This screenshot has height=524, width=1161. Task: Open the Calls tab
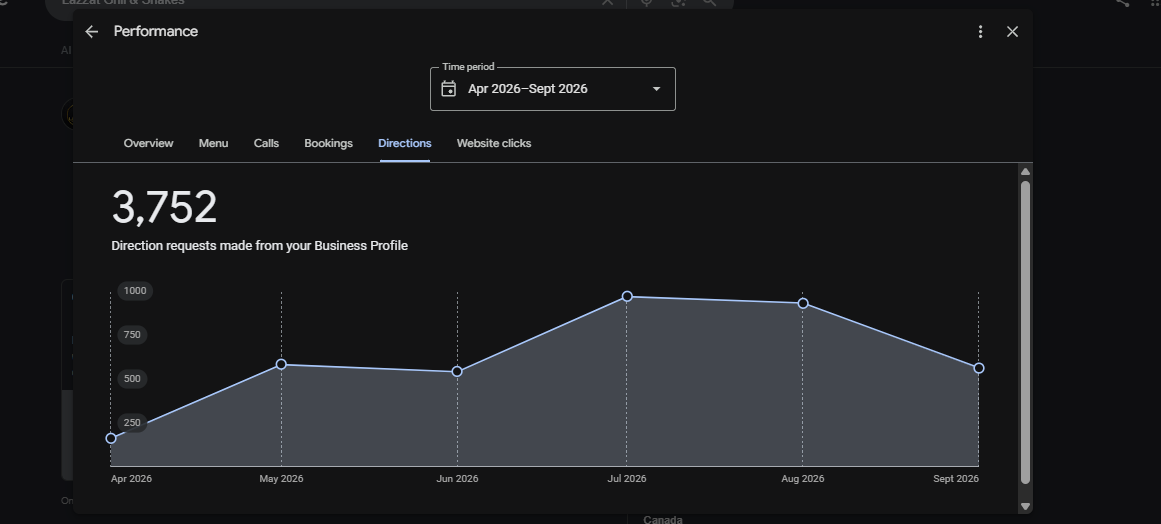267,144
